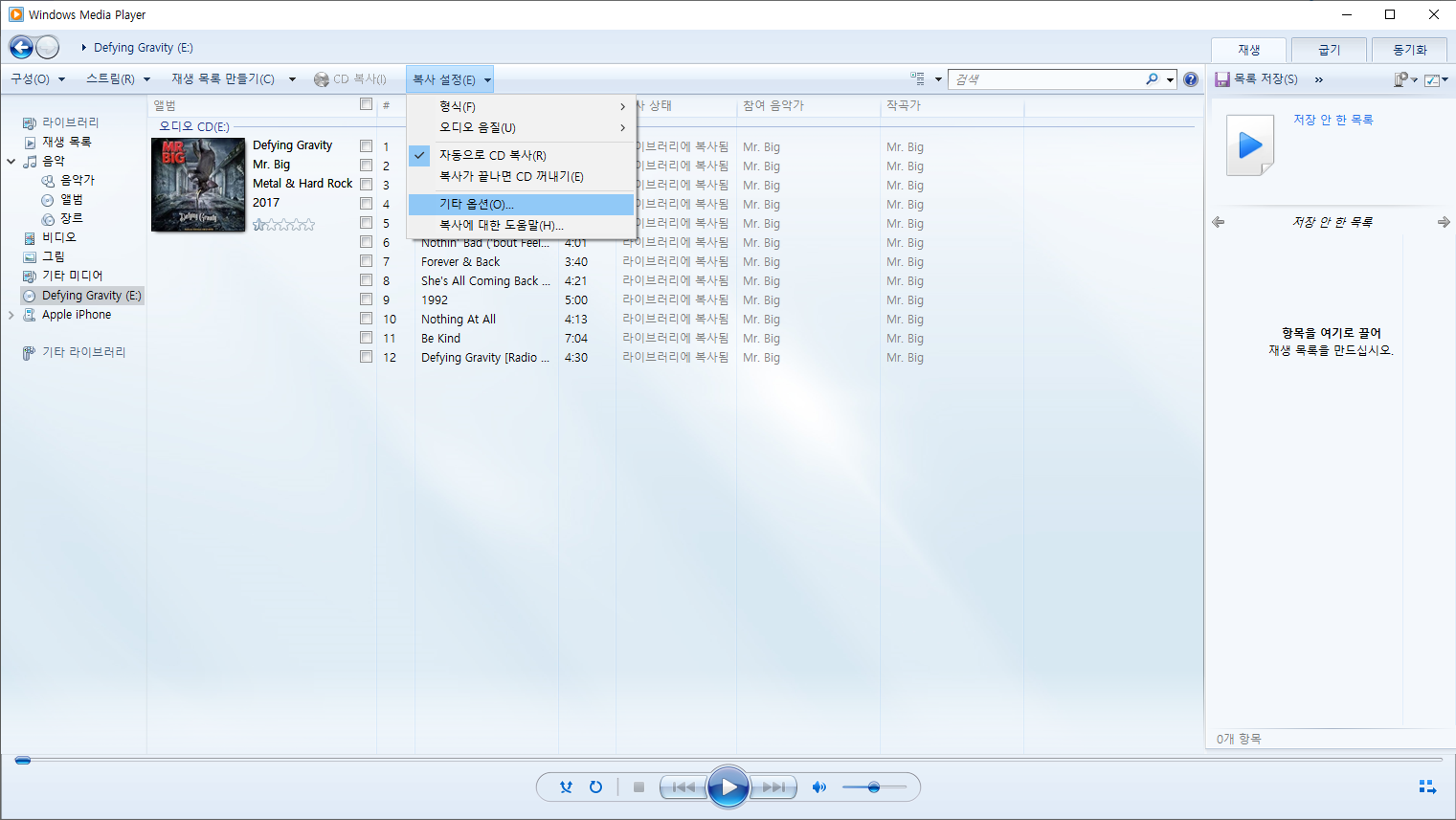Expand the 오디오 음질(U) submenu
This screenshot has width=1456, height=820.
point(521,127)
